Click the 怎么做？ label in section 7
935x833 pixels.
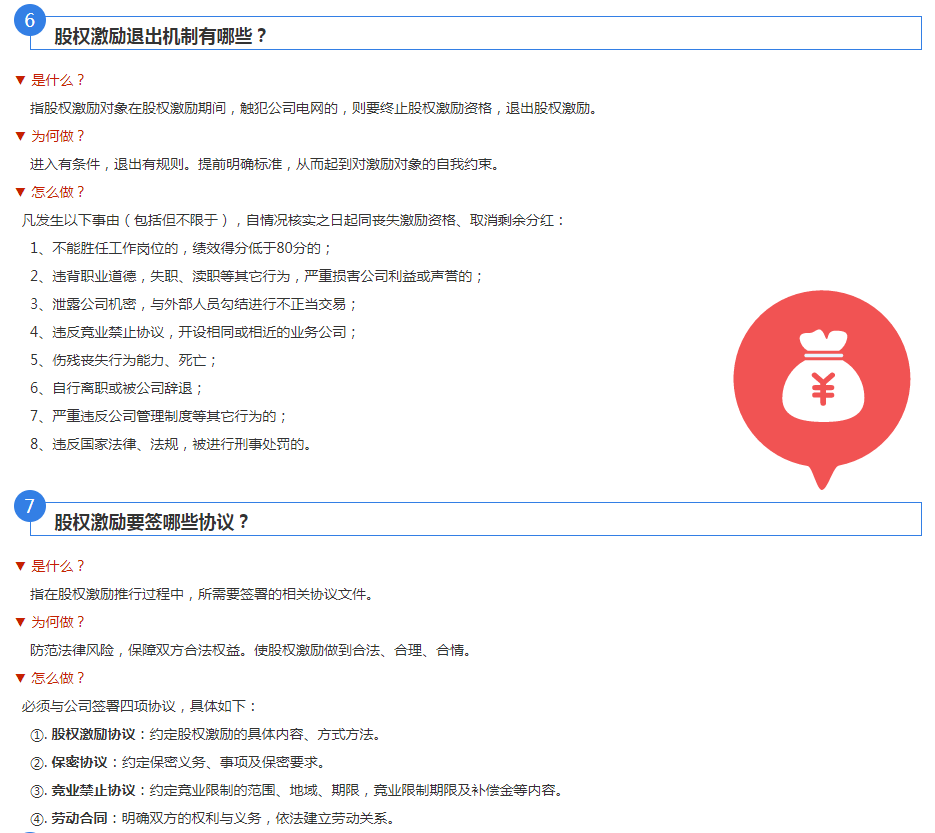58,678
